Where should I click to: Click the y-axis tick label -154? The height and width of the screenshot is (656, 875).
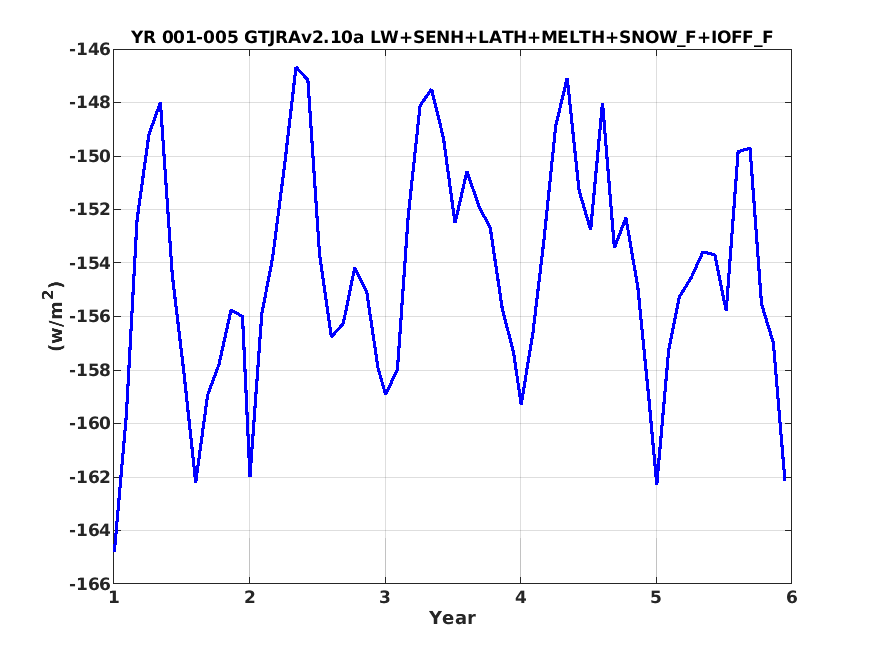coord(90,263)
